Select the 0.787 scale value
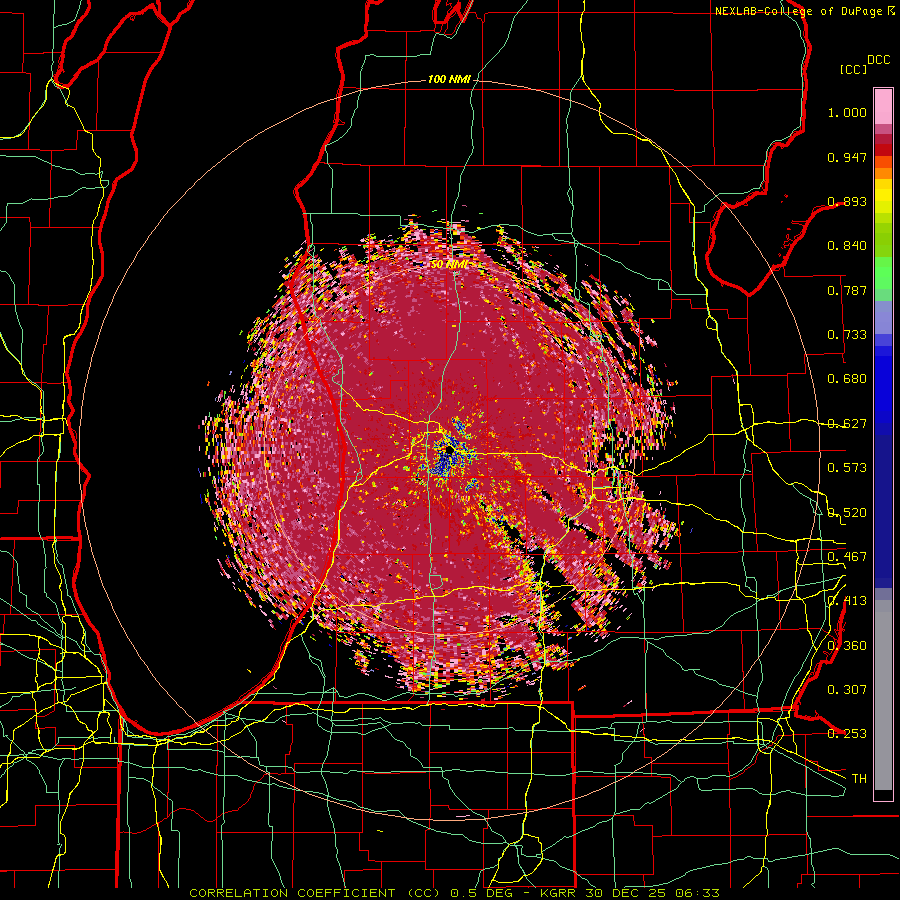Image resolution: width=900 pixels, height=900 pixels. (847, 290)
